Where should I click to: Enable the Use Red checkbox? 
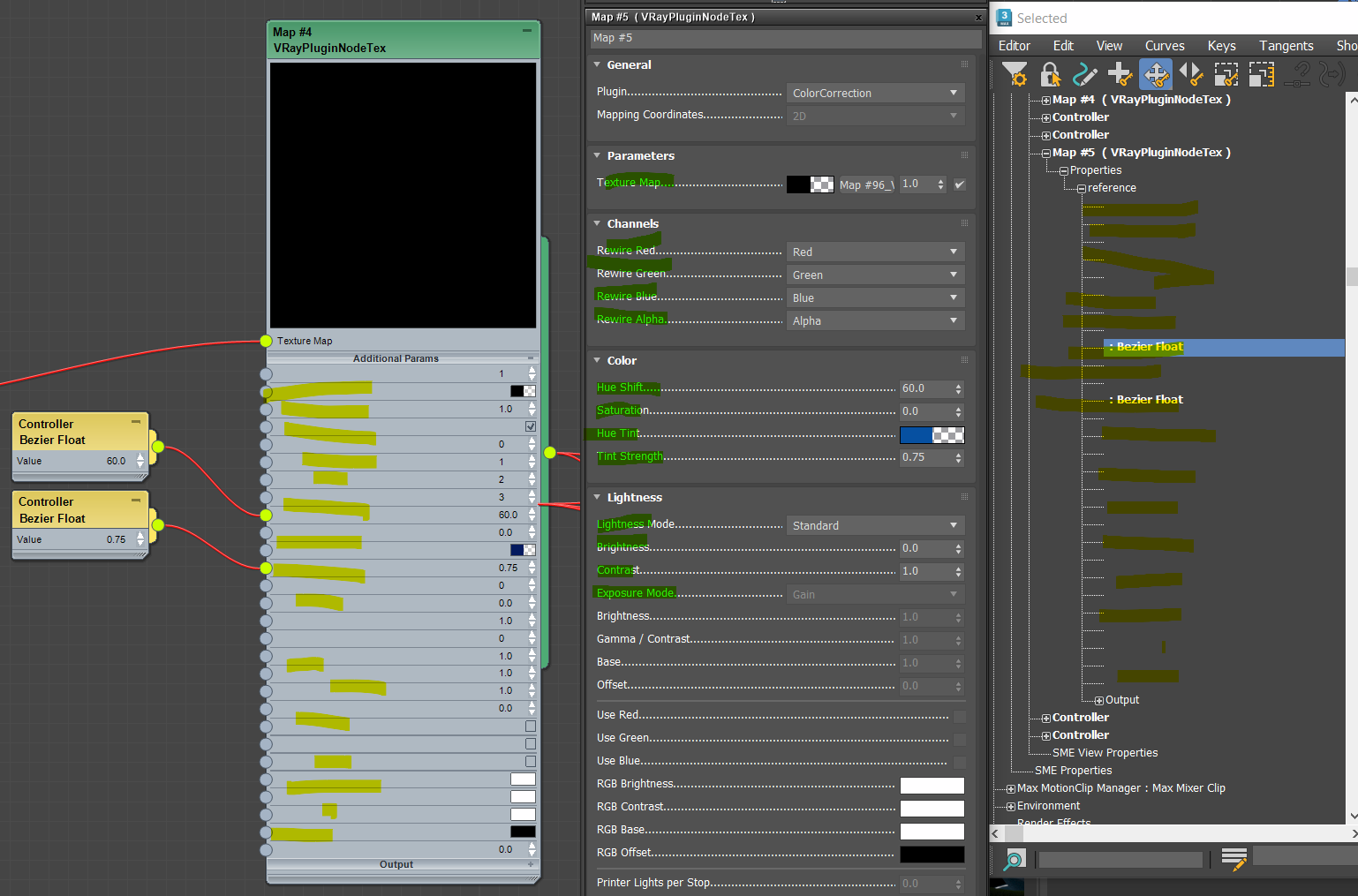point(960,717)
